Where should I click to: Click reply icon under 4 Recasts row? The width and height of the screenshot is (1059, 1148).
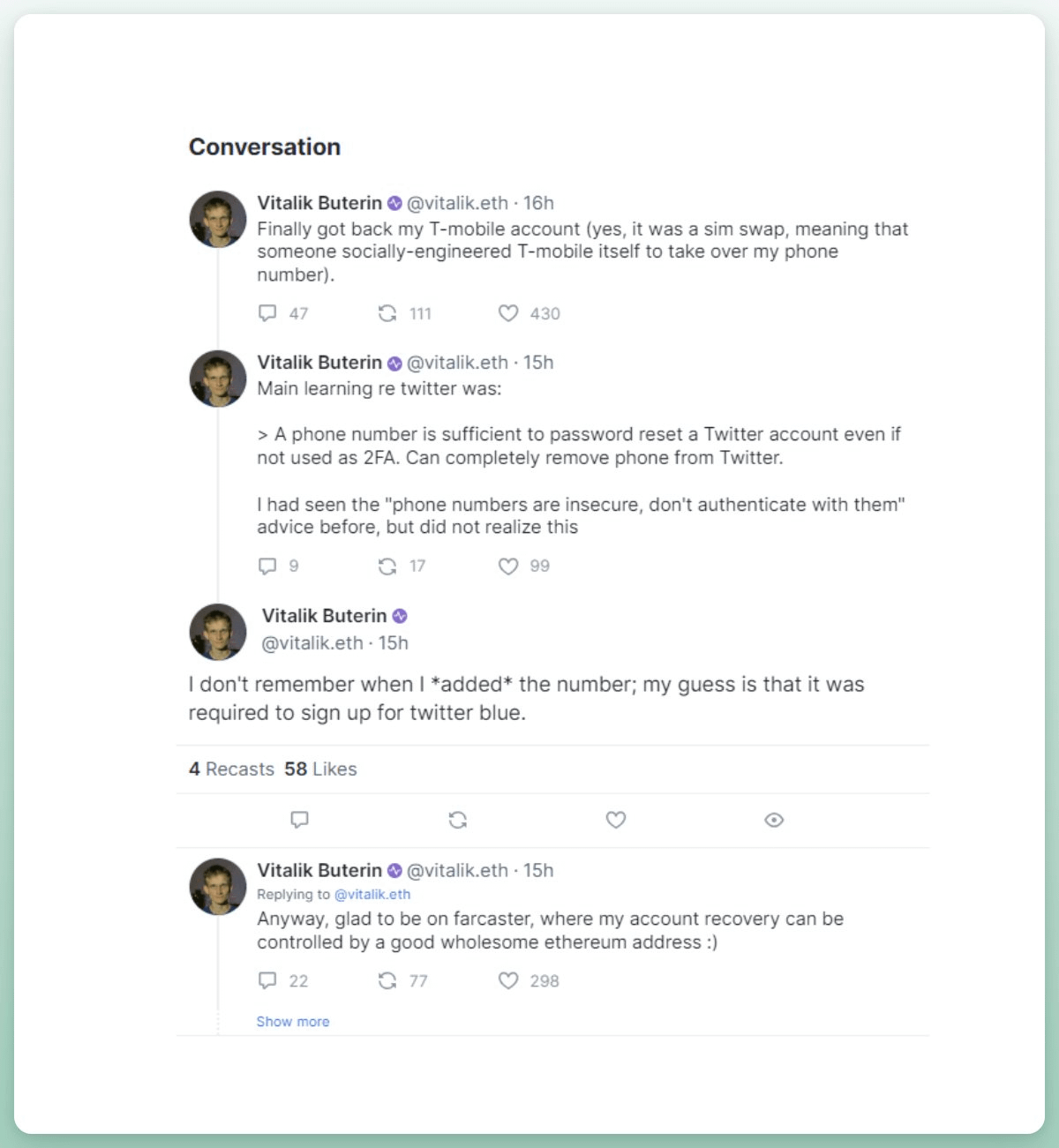point(300,820)
